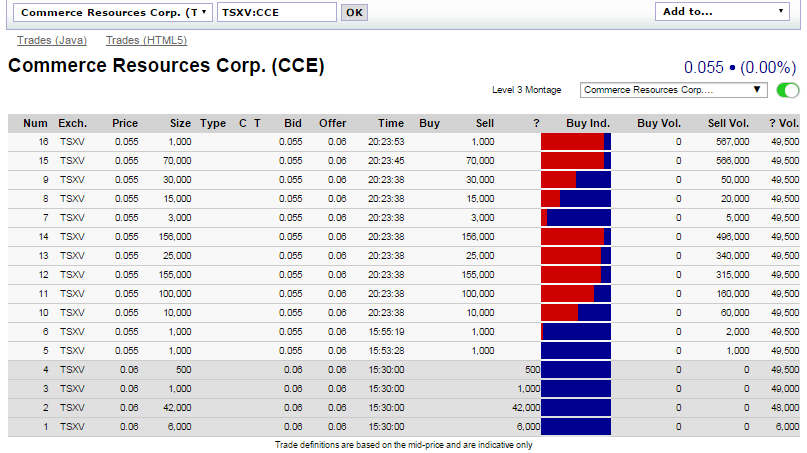Image resolution: width=807 pixels, height=453 pixels.
Task: Click the OK button
Action: [x=354, y=12]
